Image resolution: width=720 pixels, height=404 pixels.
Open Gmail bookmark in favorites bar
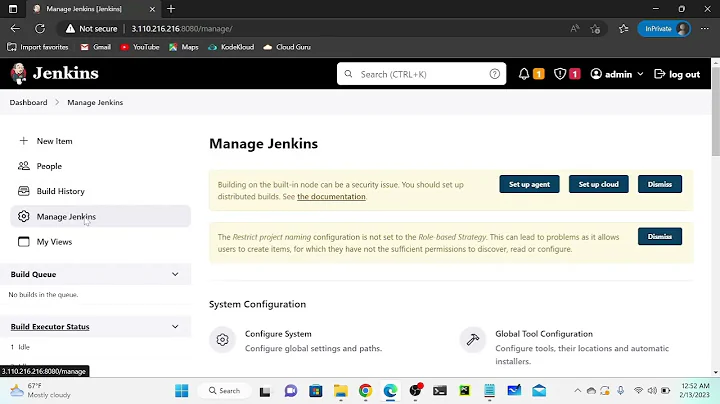[96, 47]
